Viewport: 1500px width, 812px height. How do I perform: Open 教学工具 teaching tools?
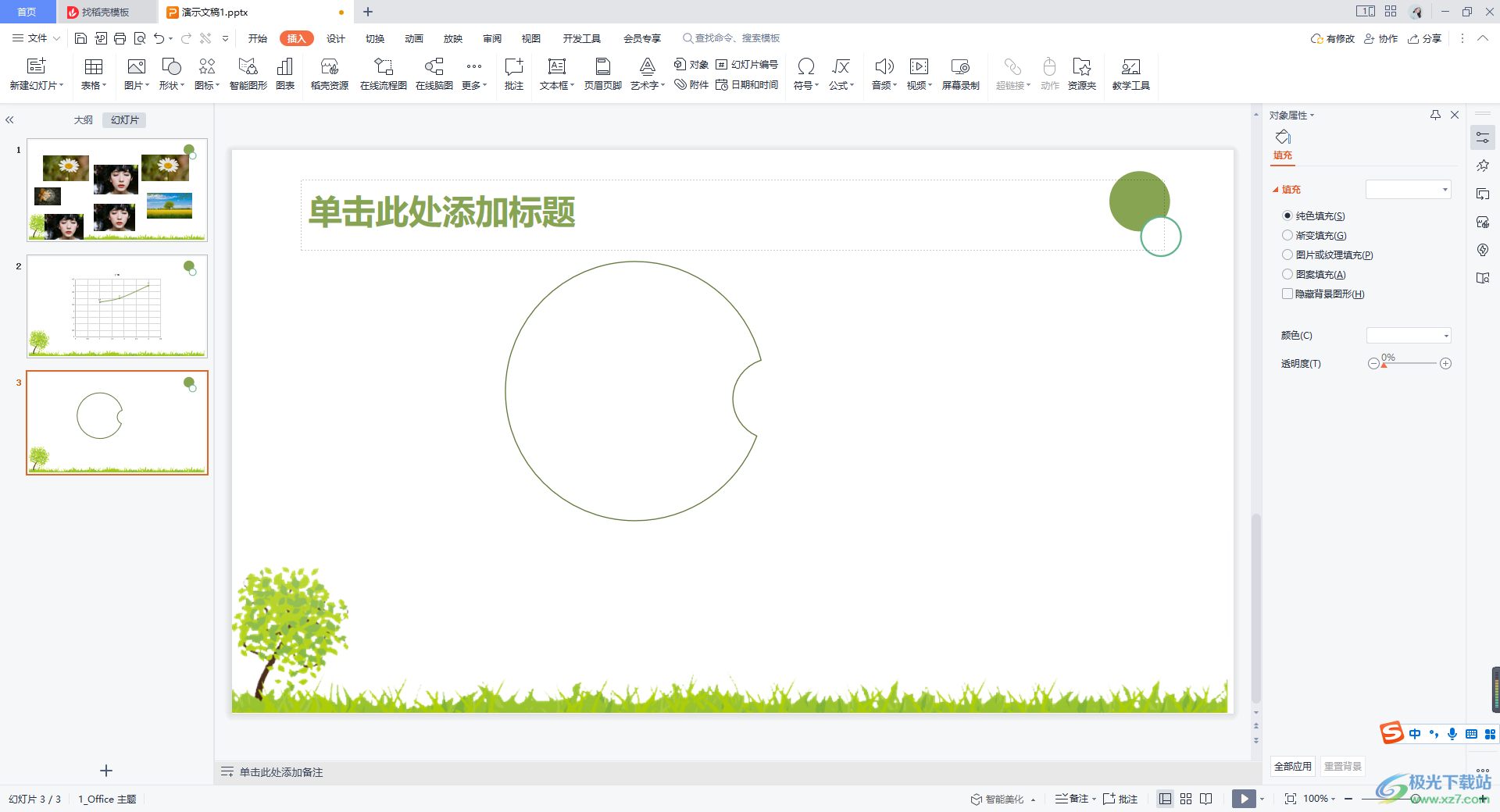click(x=1131, y=74)
